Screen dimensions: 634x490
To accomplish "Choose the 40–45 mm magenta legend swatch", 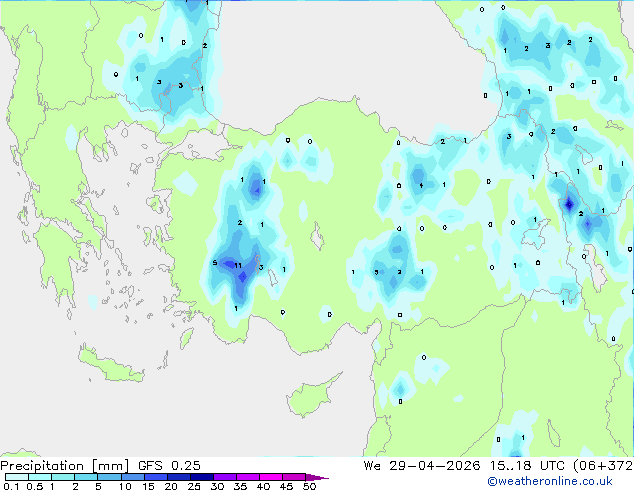I will [x=271, y=477].
